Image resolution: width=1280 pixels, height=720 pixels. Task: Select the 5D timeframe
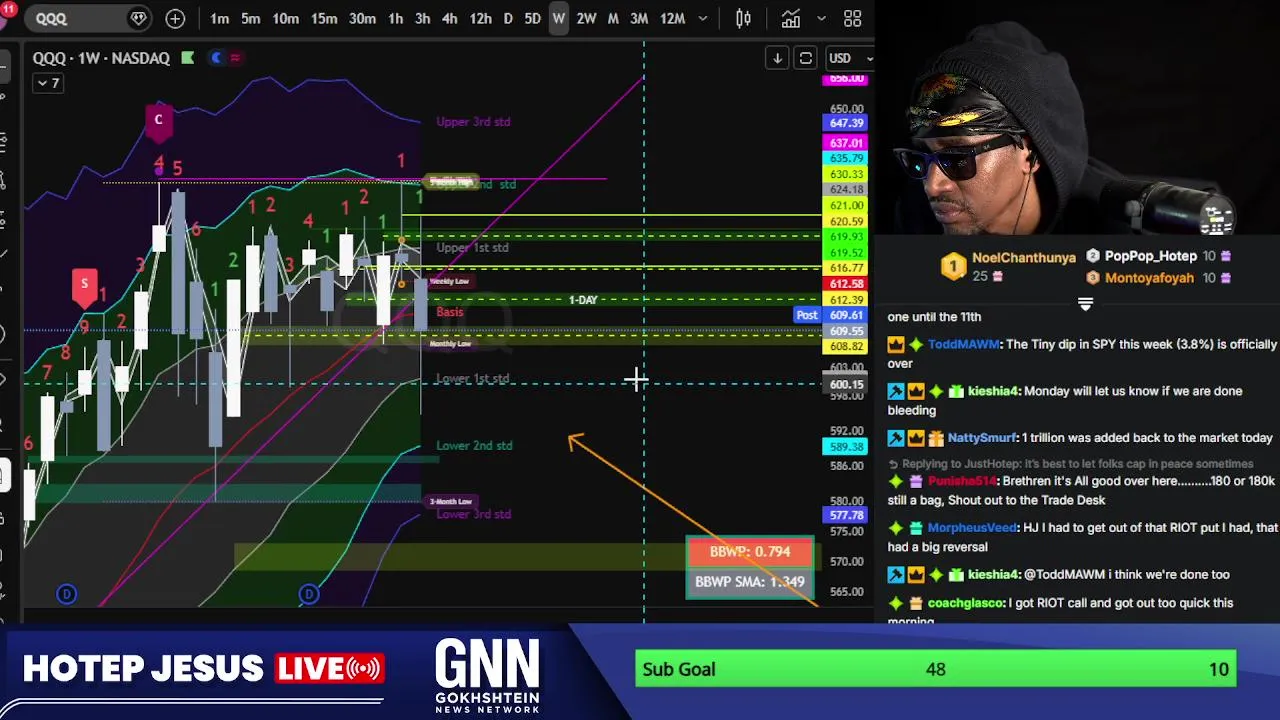(532, 18)
